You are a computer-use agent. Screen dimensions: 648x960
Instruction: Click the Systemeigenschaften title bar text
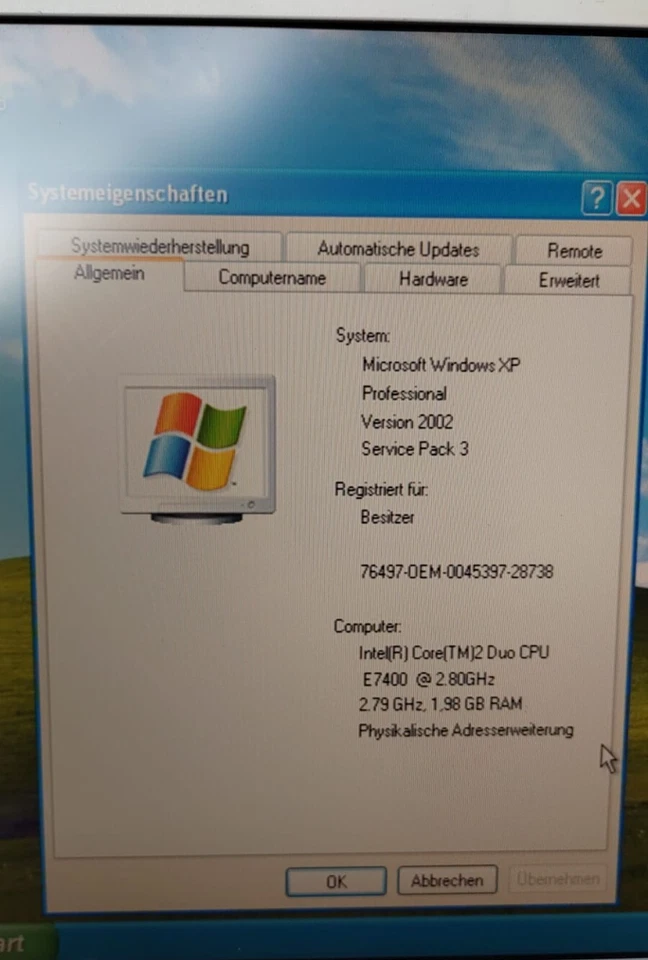click(x=128, y=194)
